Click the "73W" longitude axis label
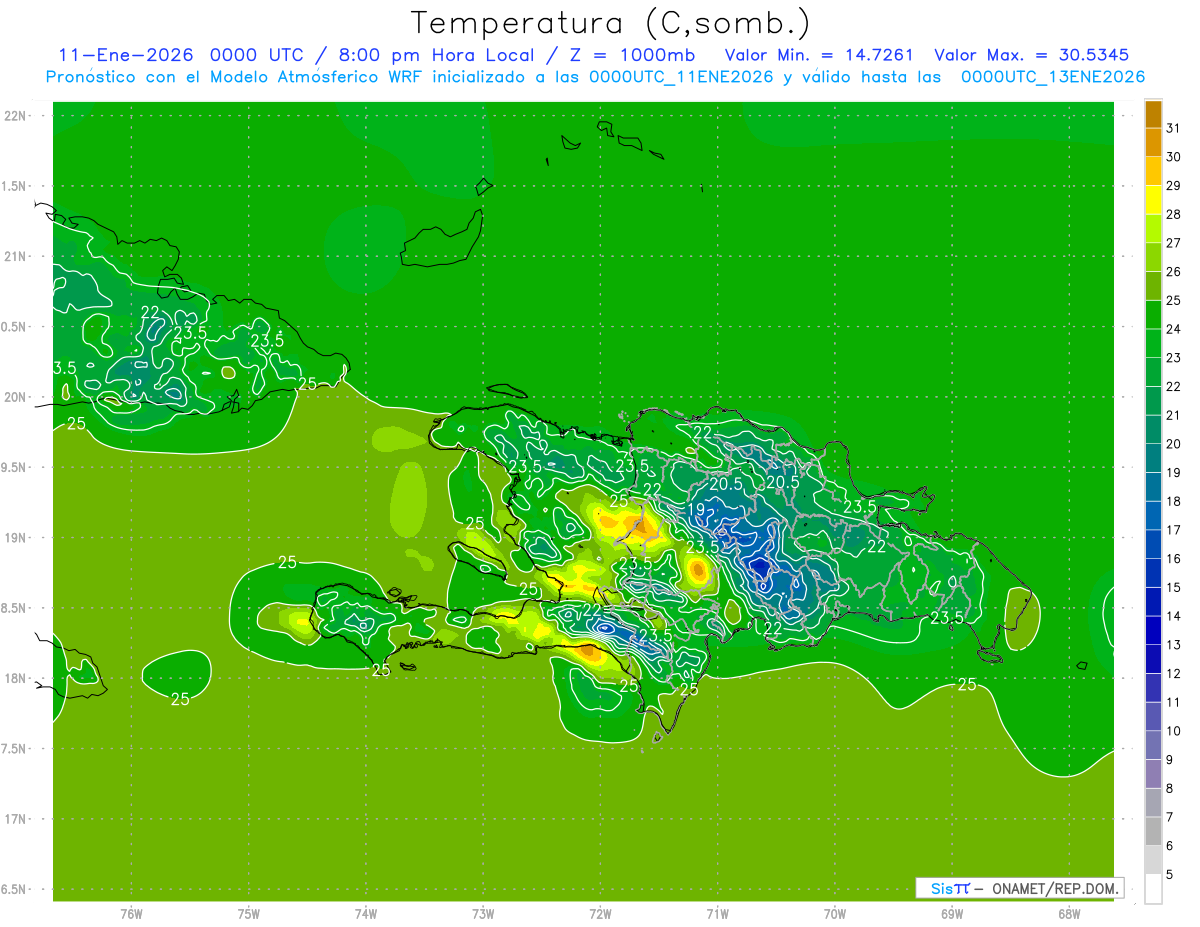Viewport: 1200px width, 927px height. point(483,913)
